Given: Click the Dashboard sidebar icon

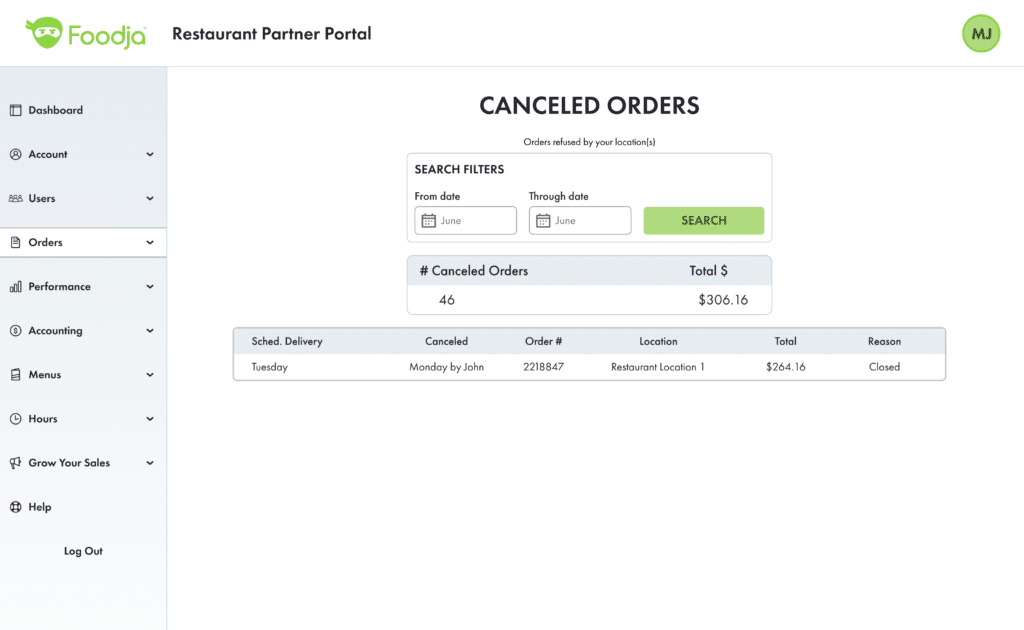Looking at the screenshot, I should click(16, 110).
